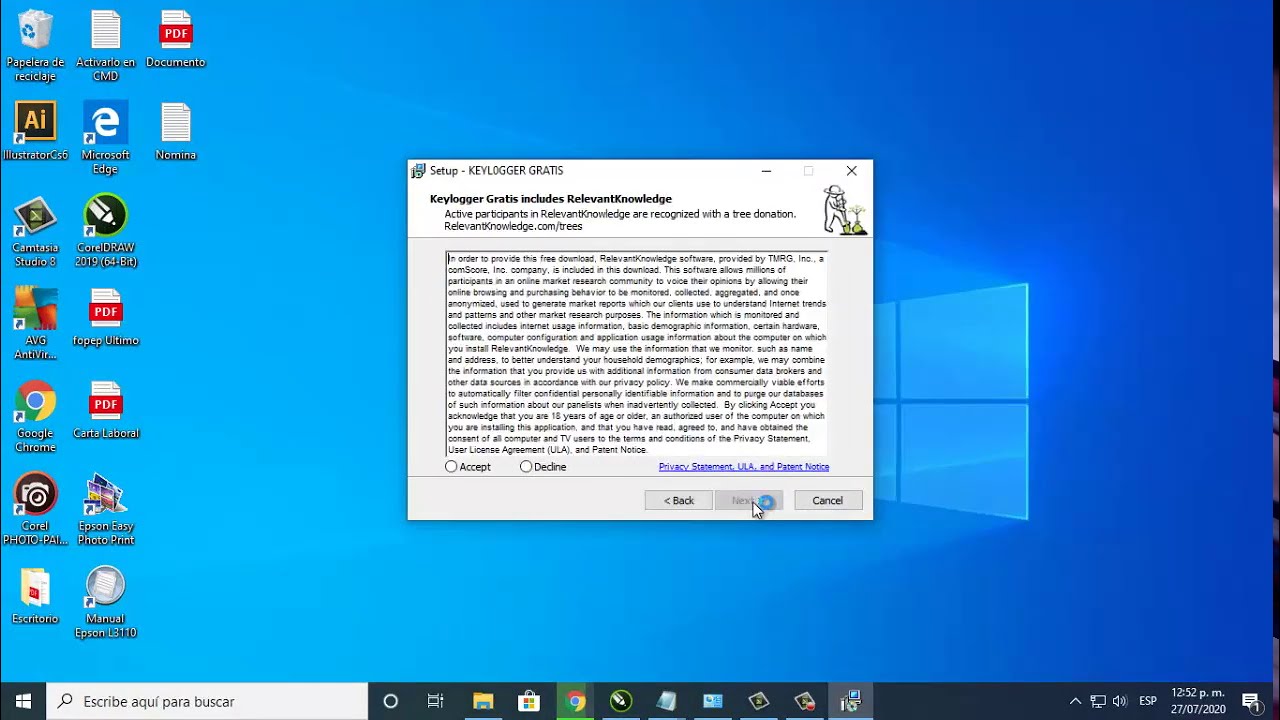The width and height of the screenshot is (1280, 720).
Task: Select the Epson Easy Photo Print shortcut
Action: click(x=105, y=510)
